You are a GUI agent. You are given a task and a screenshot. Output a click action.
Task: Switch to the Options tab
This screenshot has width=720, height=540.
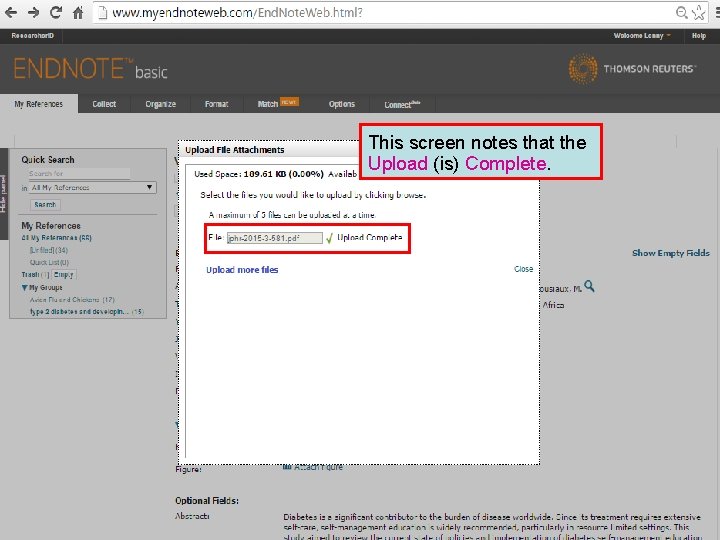(342, 104)
